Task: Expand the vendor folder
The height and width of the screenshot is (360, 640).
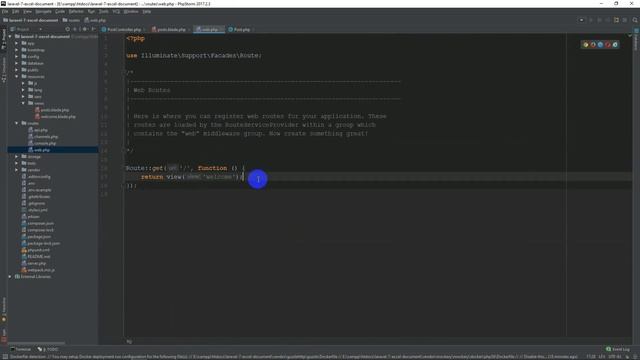Action: 17,170
